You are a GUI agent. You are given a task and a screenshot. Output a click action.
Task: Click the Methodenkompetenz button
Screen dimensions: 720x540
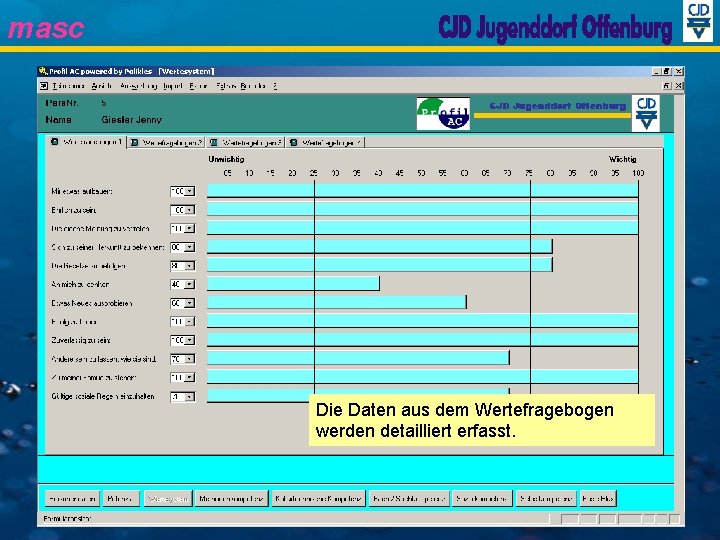point(231,499)
